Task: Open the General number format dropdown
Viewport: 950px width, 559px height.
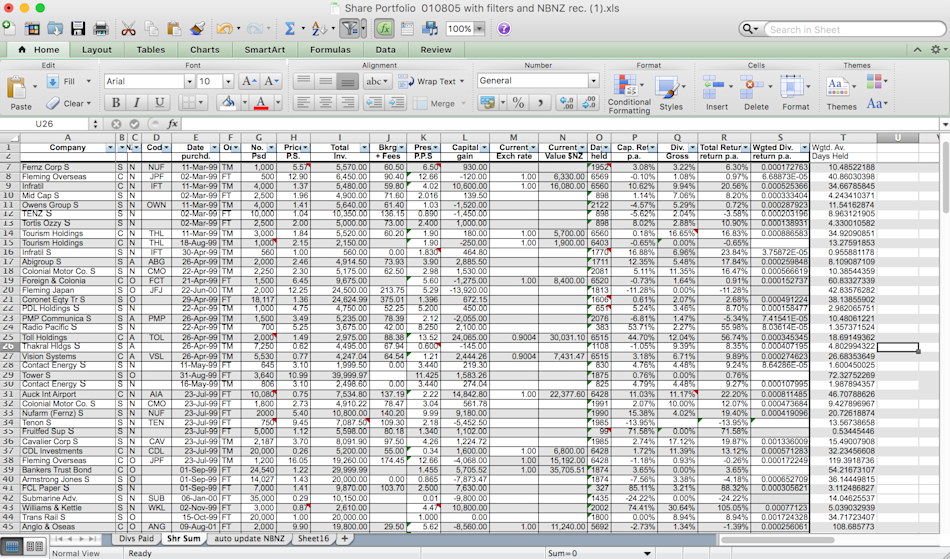Action: tap(594, 81)
